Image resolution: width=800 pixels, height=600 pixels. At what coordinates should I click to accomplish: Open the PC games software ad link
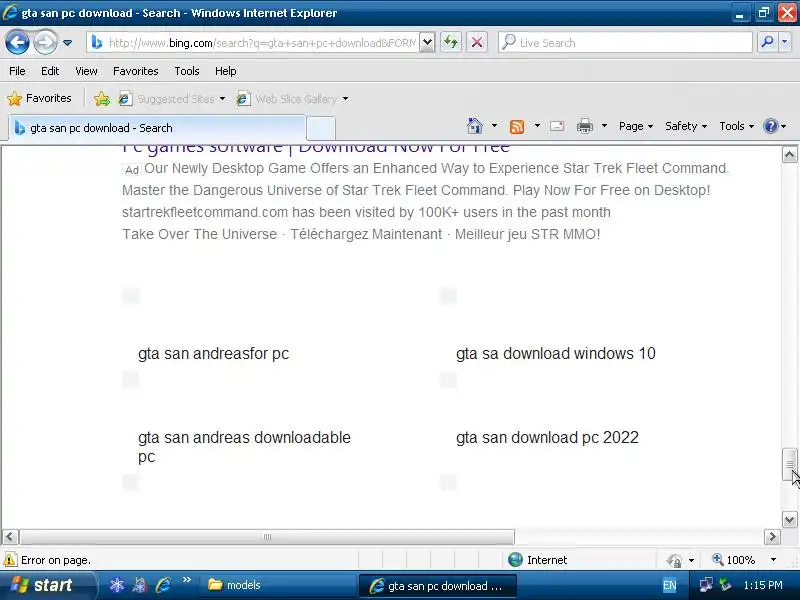(316, 149)
